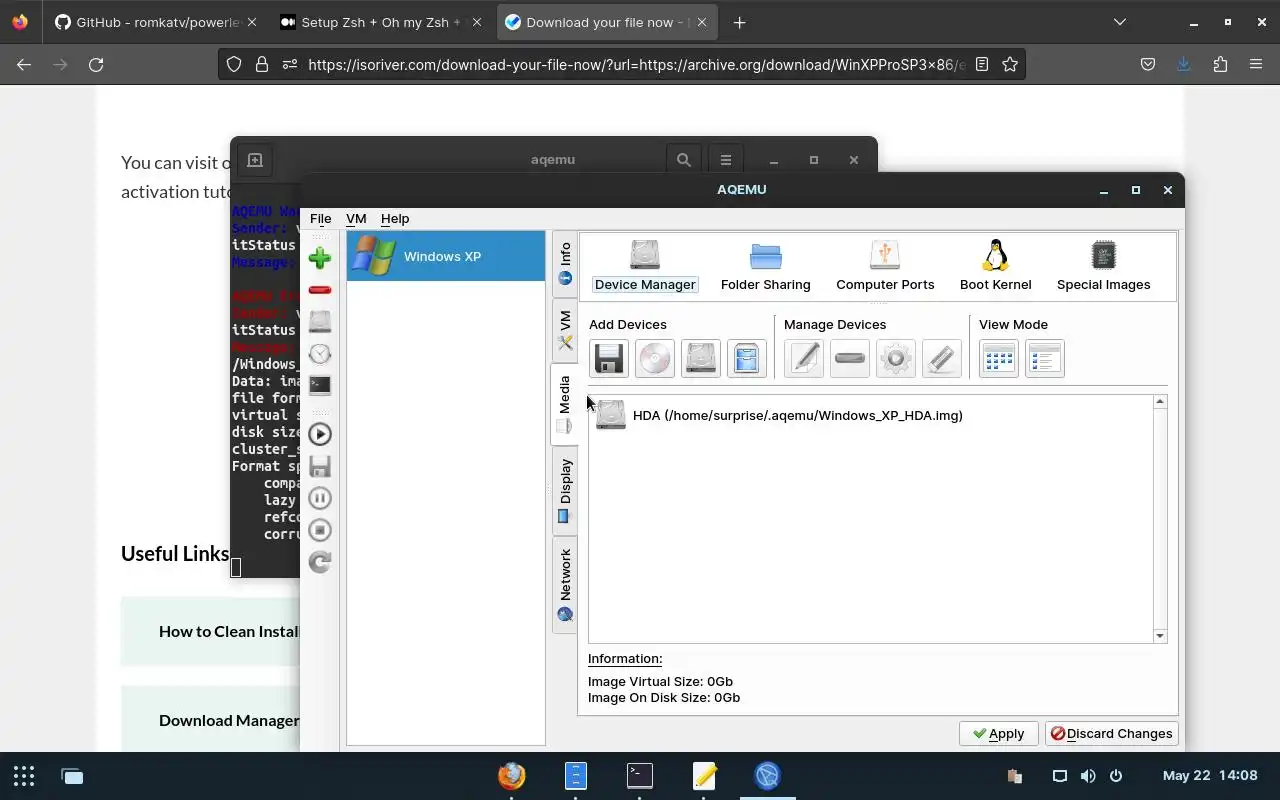This screenshot has width=1280, height=800.
Task: Switch to the Network vertical tab
Action: point(565,585)
